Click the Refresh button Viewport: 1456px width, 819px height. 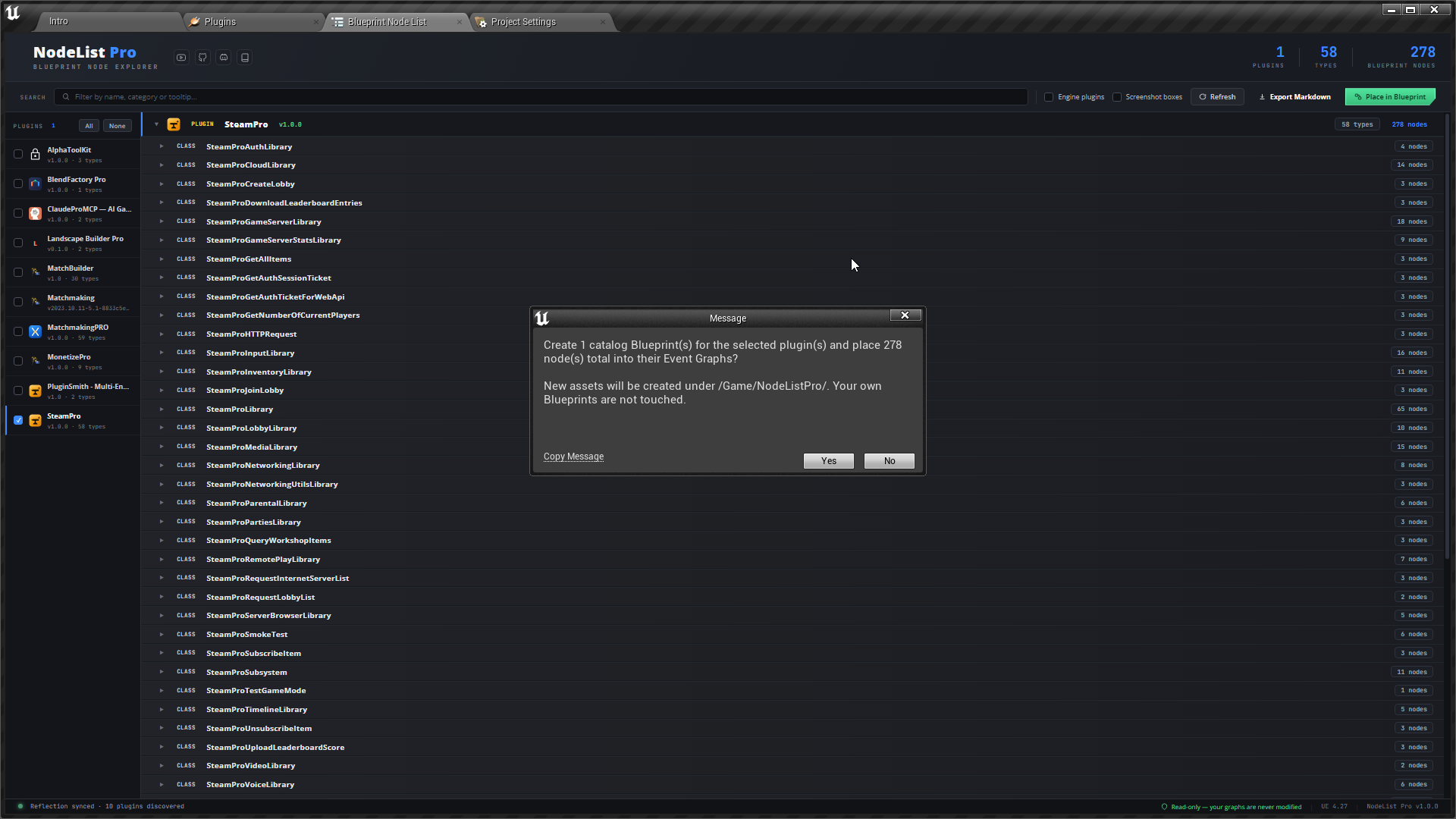coord(1217,97)
